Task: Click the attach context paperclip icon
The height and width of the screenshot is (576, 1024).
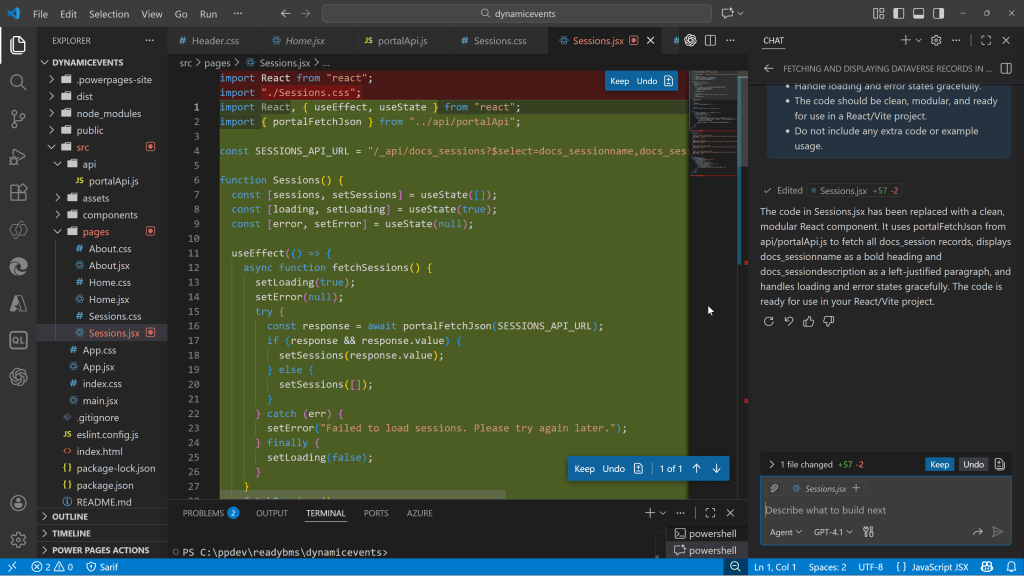Action: (x=774, y=488)
